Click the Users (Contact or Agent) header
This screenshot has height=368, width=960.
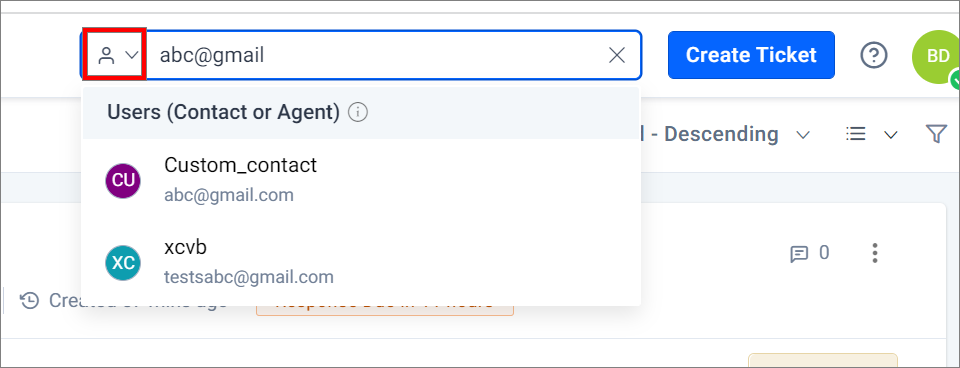point(223,112)
